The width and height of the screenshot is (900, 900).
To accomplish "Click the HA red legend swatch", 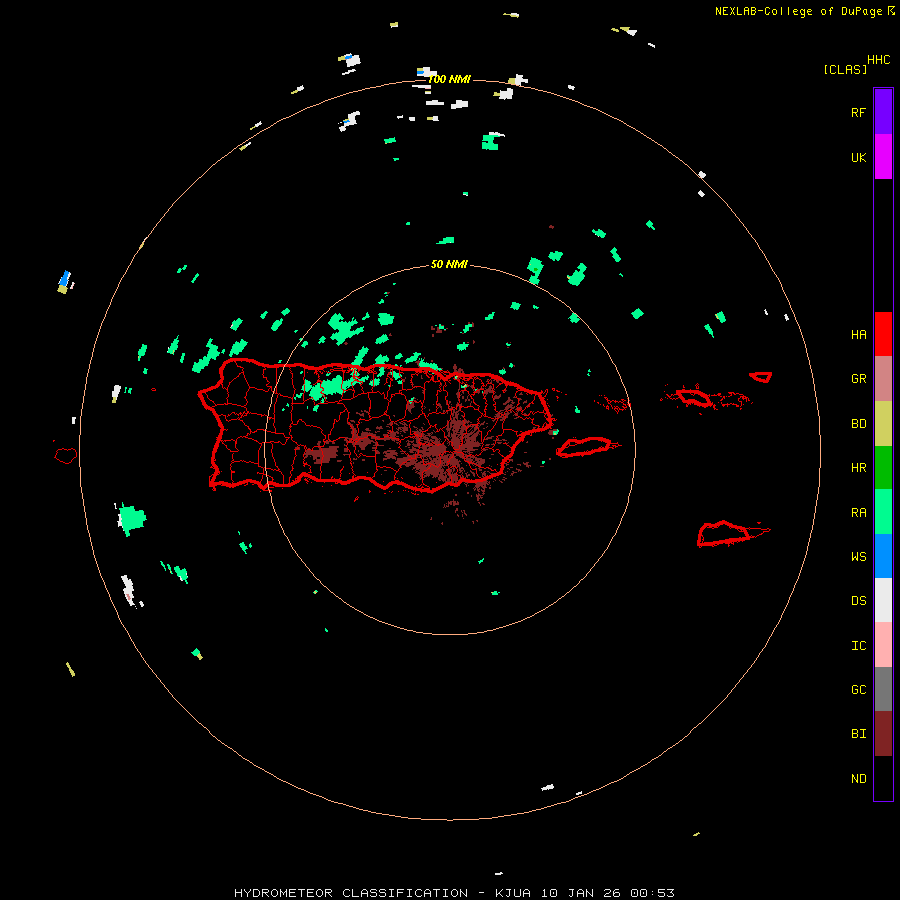I will [883, 334].
